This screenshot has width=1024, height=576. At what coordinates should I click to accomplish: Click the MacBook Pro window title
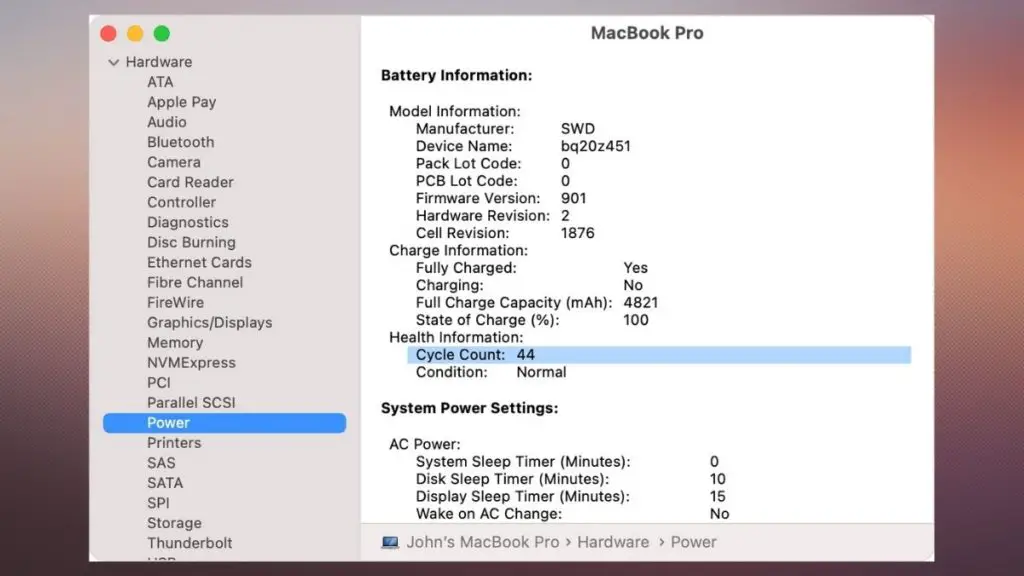tap(647, 33)
